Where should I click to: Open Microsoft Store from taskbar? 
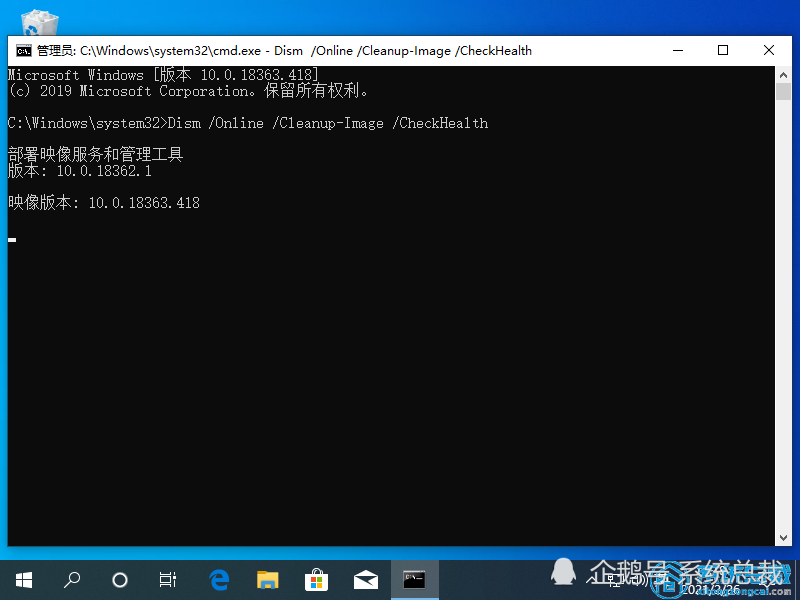[316, 580]
